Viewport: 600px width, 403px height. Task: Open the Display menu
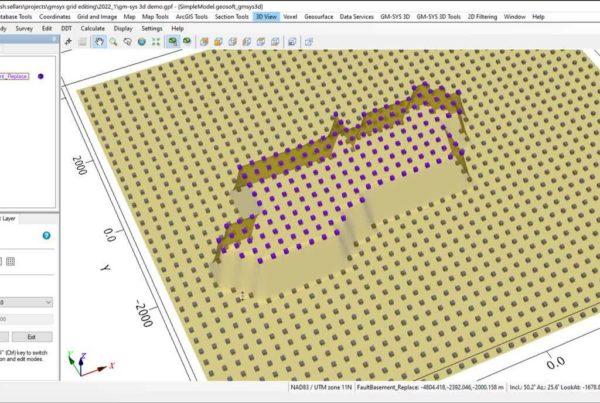(123, 28)
